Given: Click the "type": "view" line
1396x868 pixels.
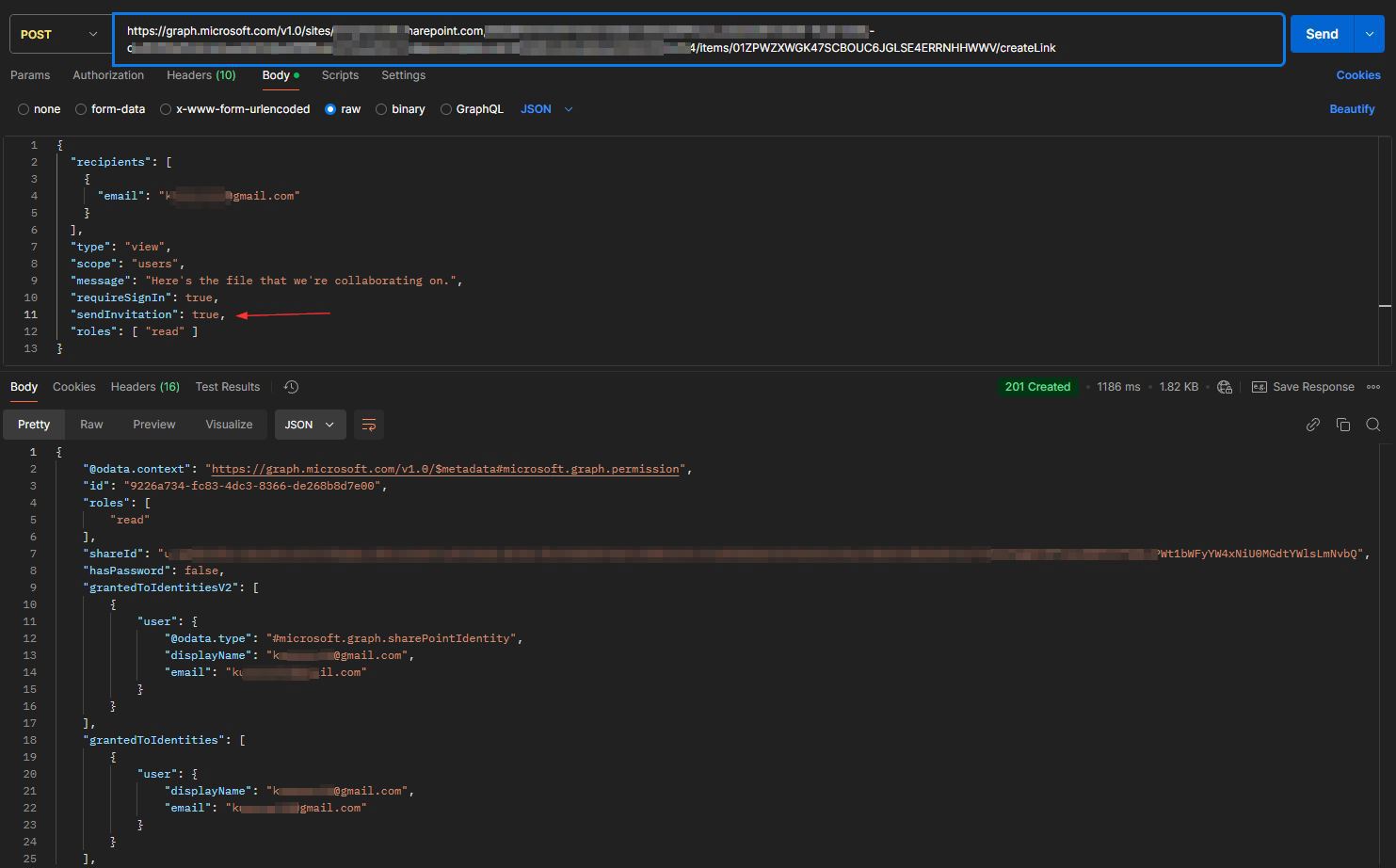Looking at the screenshot, I should pos(120,247).
